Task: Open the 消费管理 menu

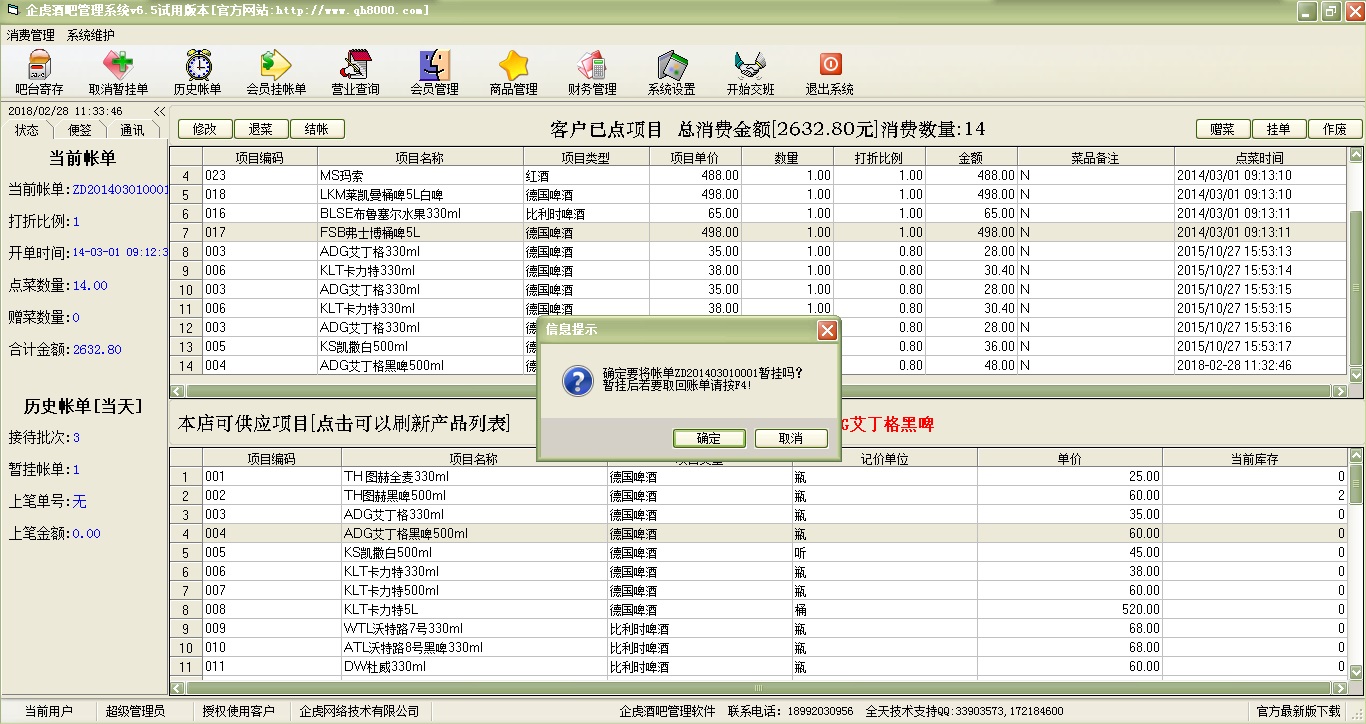Action: point(31,35)
